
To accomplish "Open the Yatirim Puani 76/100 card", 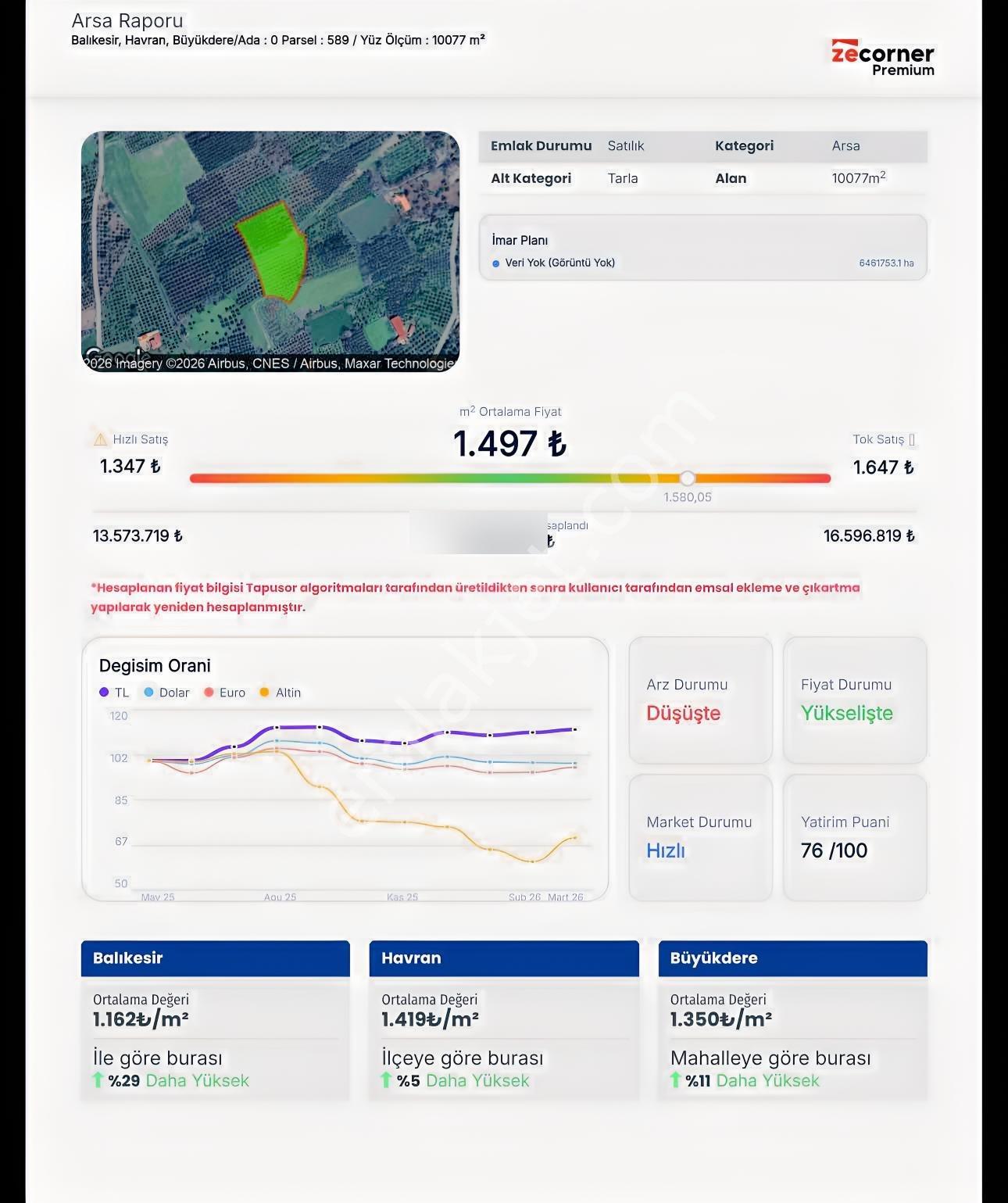I will click(x=855, y=838).
